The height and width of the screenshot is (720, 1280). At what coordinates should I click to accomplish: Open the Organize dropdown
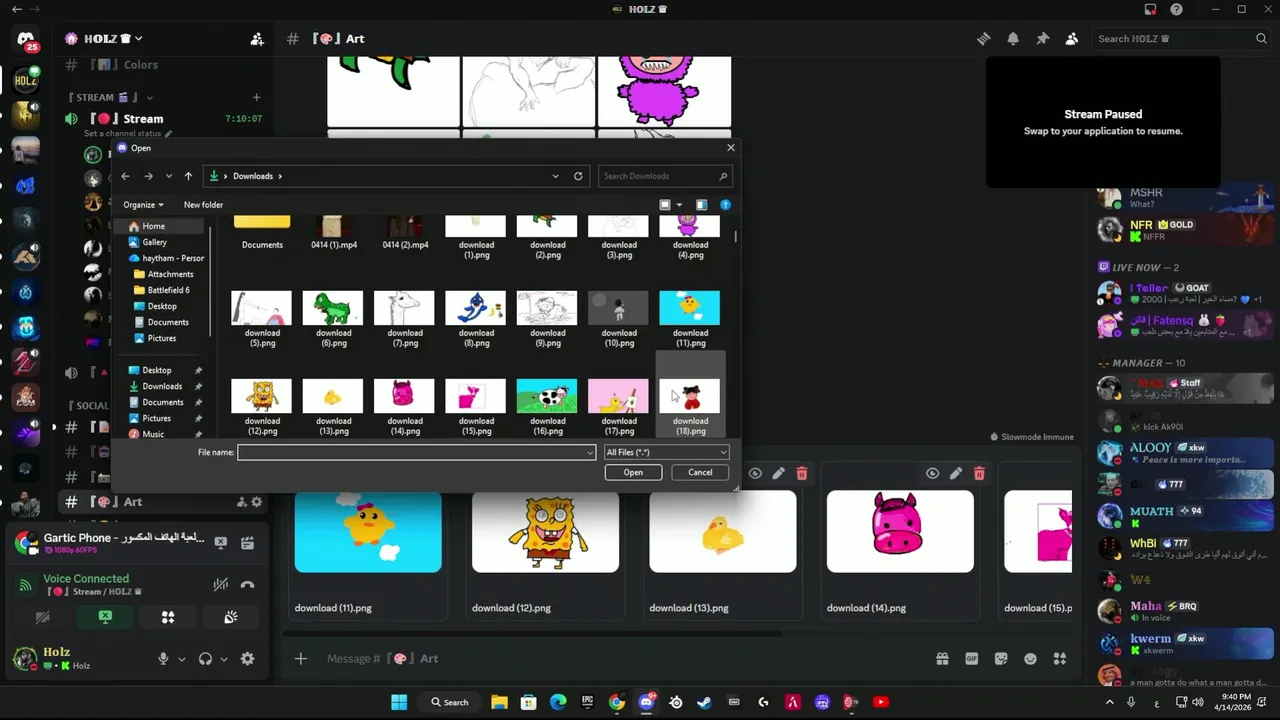point(143,205)
